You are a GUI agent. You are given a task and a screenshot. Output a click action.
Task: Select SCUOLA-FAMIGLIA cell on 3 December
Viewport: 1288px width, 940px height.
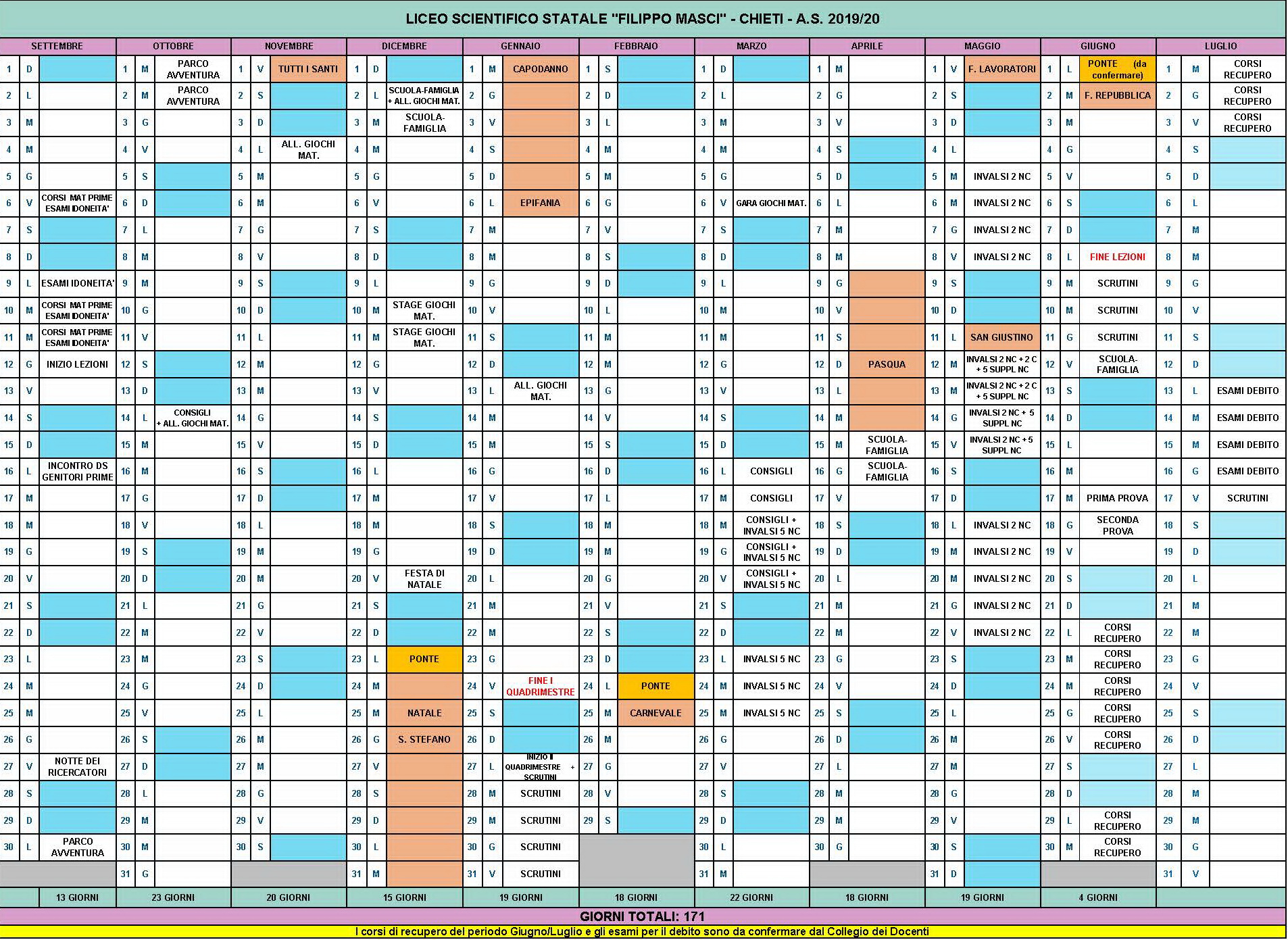[x=424, y=122]
